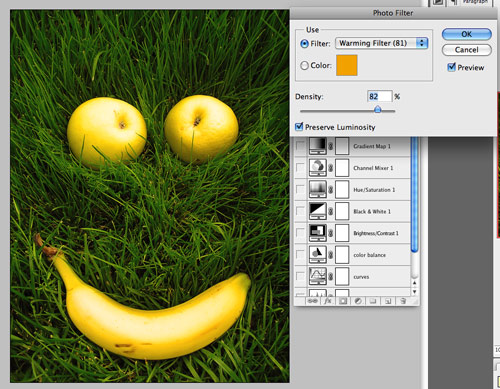
Task: Show the Brightness/Contrast 1 layer
Action: [300, 232]
